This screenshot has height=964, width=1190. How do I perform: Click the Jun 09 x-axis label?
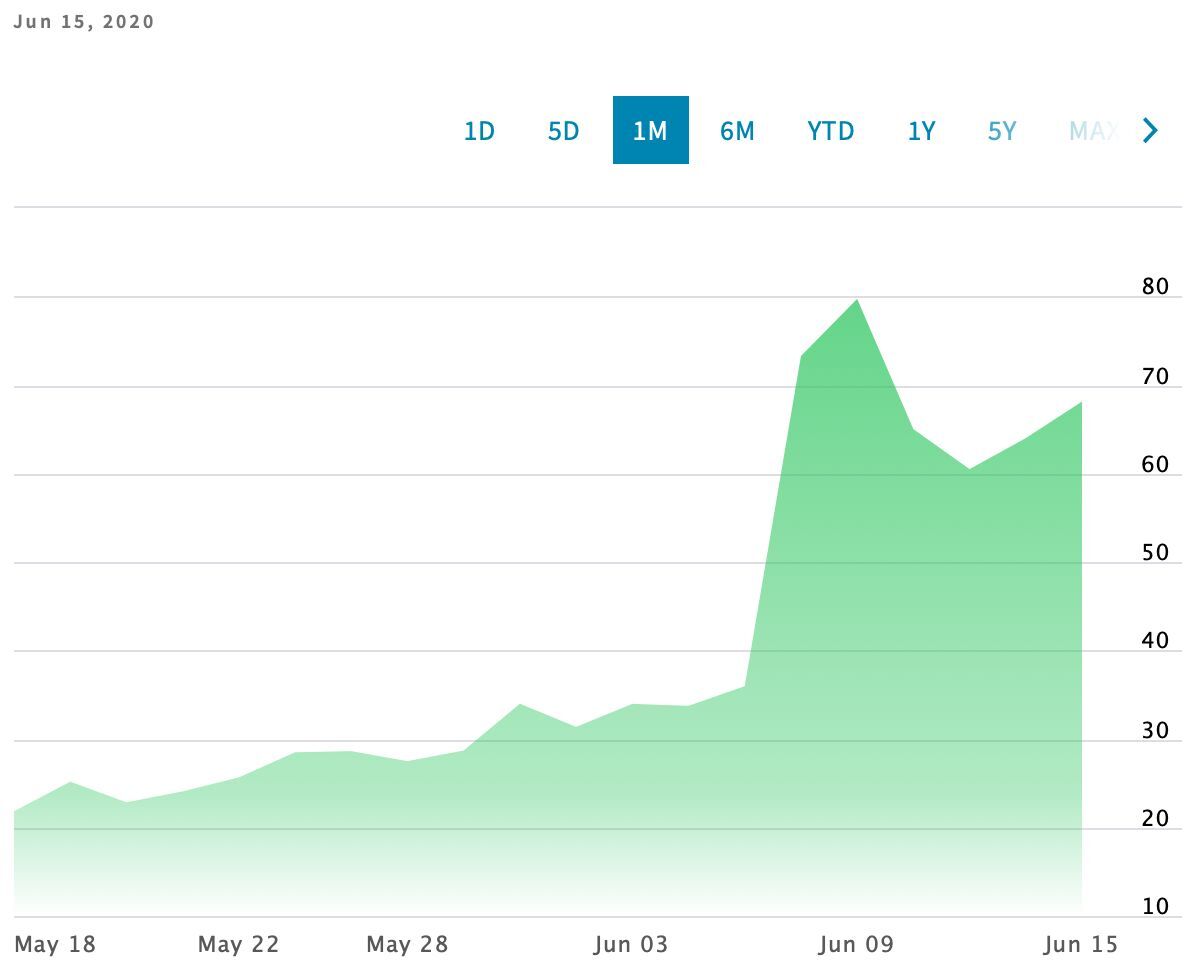pyautogui.click(x=856, y=944)
